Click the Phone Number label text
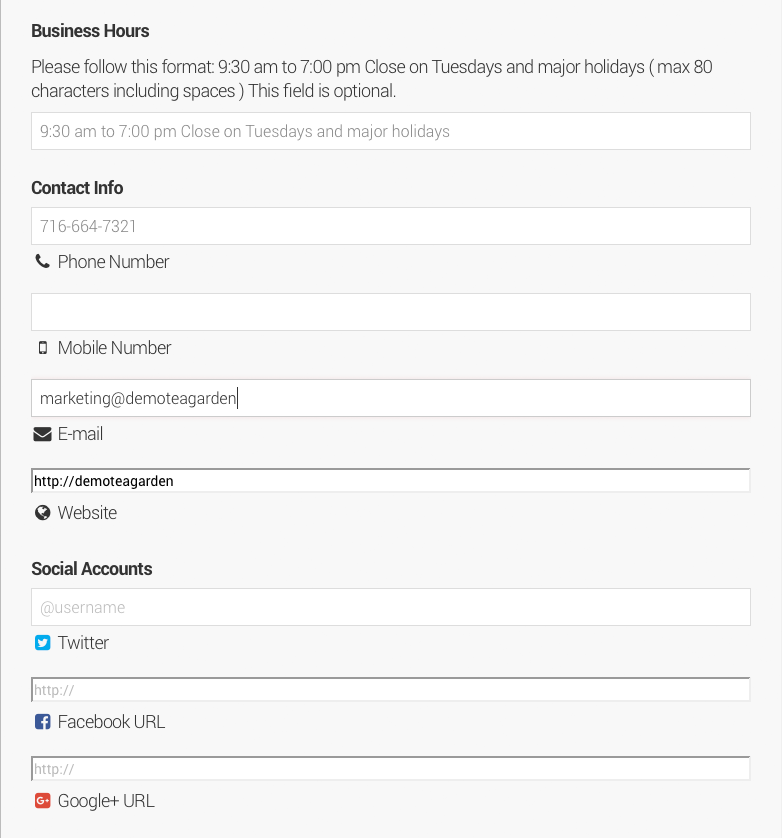782x838 pixels. coord(113,262)
